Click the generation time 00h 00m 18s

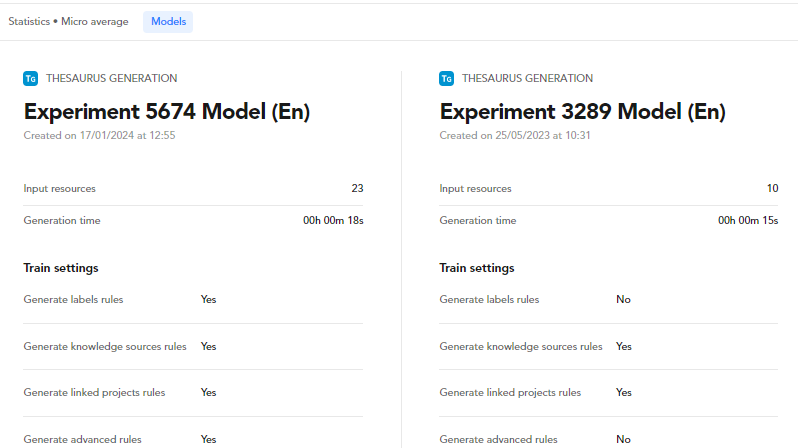click(x=333, y=220)
